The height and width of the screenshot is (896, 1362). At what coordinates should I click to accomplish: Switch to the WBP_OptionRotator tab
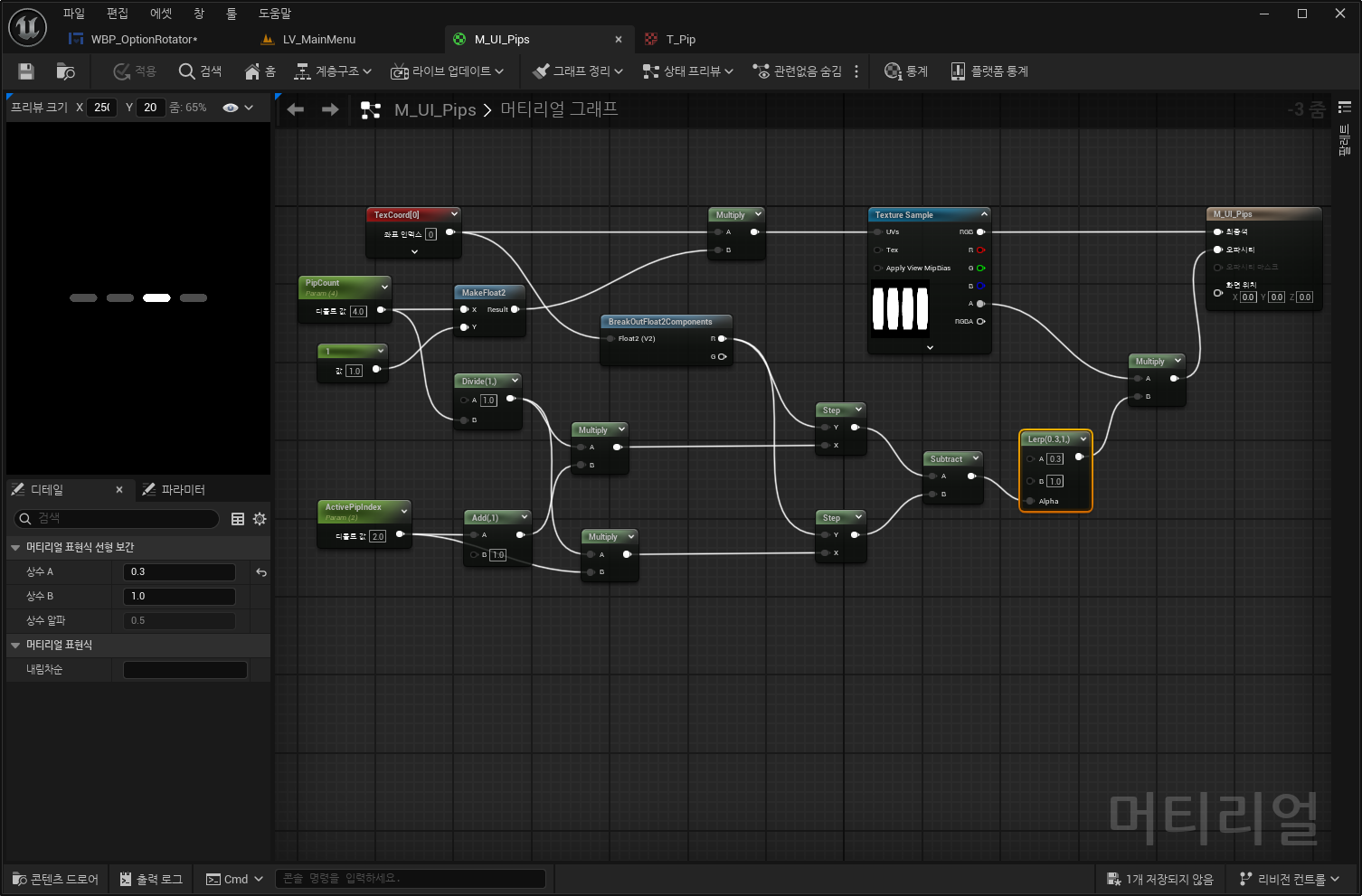click(144, 39)
